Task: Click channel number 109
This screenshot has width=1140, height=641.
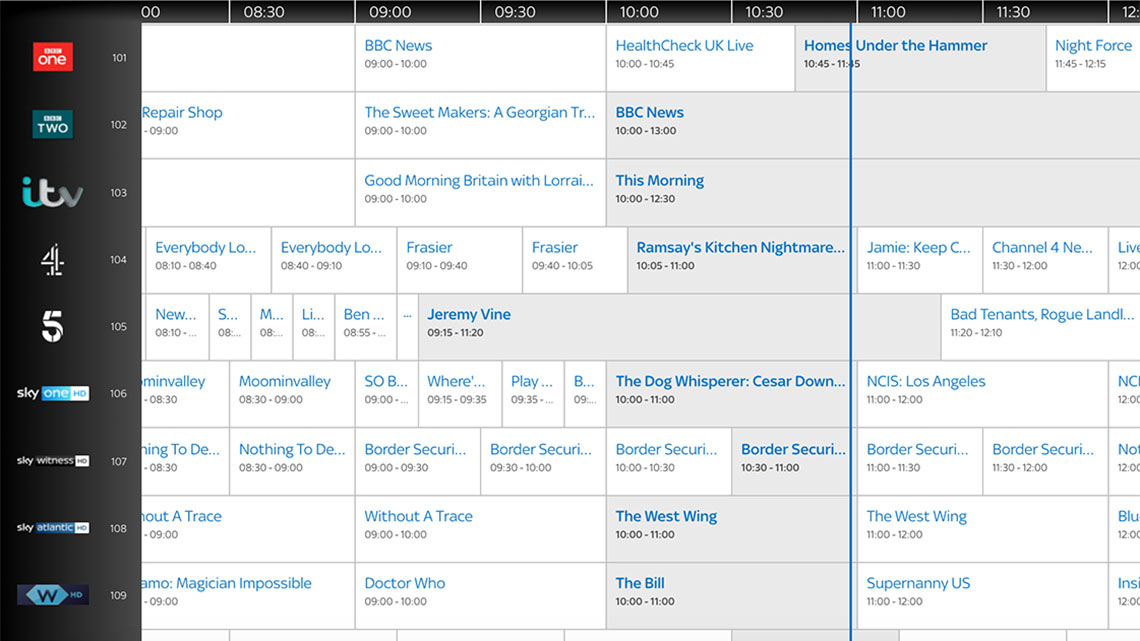Action: point(119,596)
